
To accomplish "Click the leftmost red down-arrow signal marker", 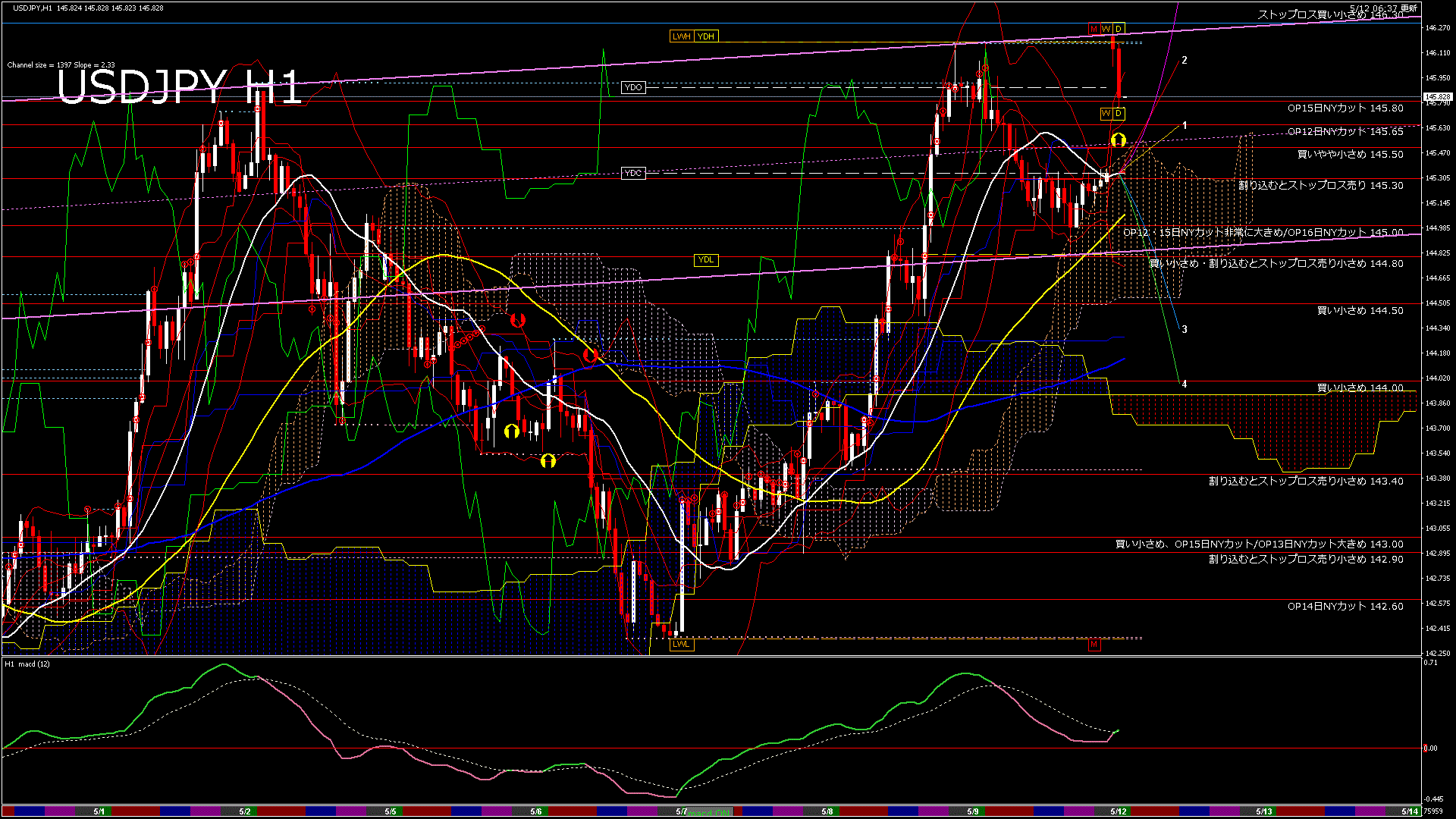I will tap(518, 320).
